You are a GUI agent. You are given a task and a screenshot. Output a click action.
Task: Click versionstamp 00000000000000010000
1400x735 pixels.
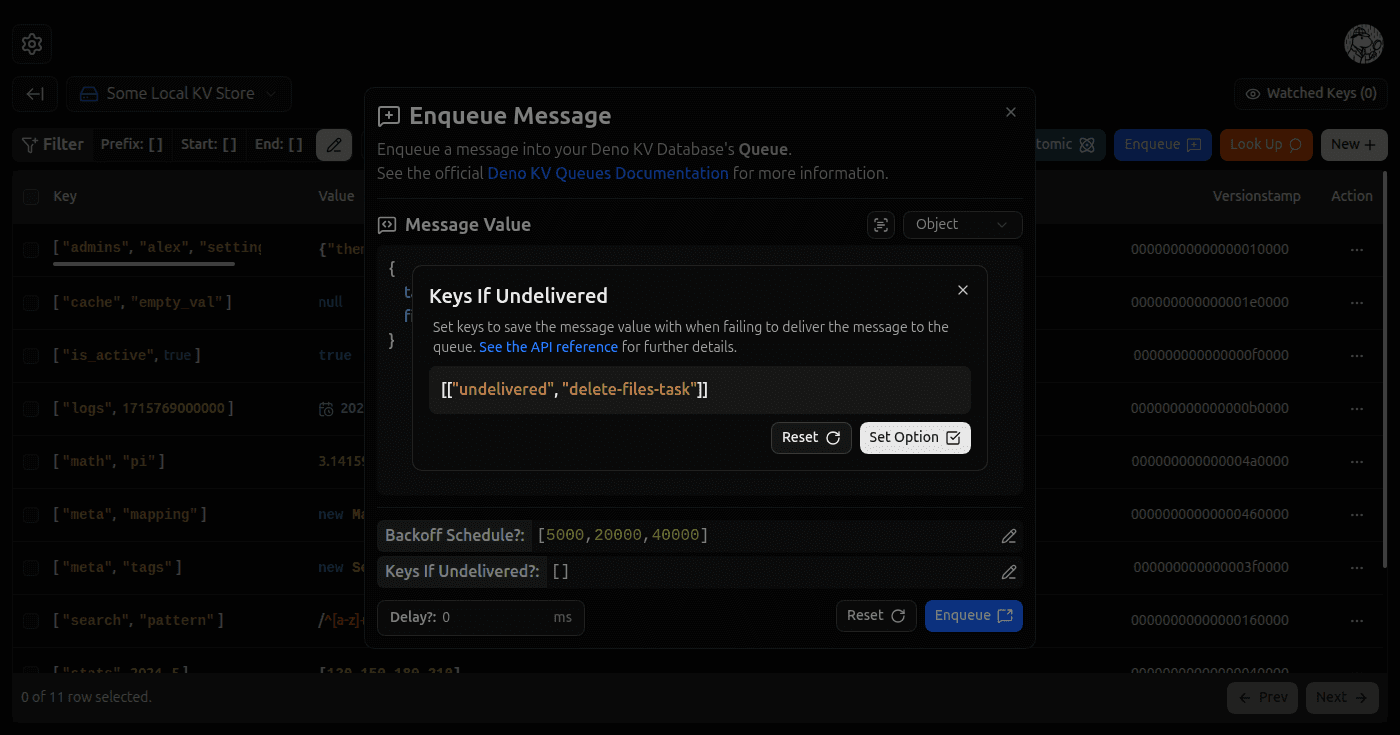click(1209, 250)
